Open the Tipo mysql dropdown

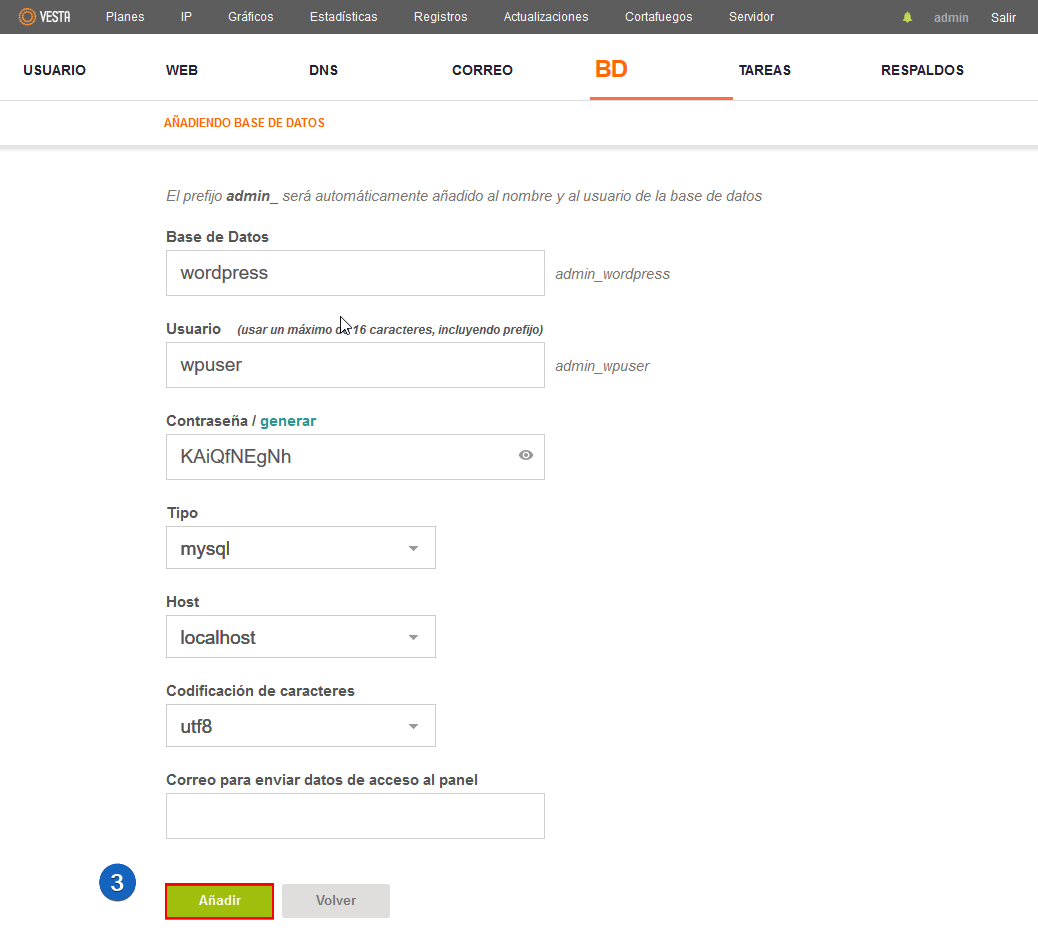point(301,548)
